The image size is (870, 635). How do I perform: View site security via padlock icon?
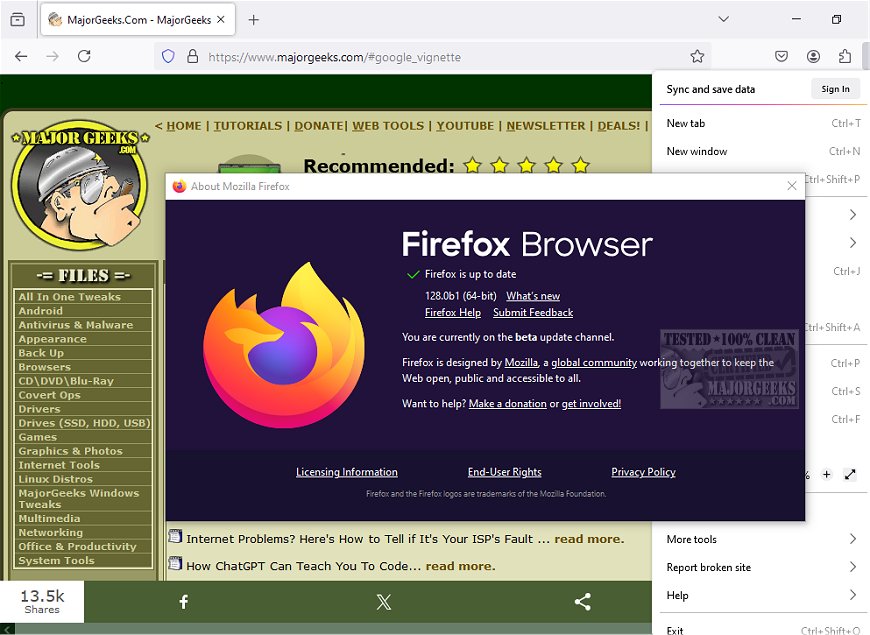[193, 57]
